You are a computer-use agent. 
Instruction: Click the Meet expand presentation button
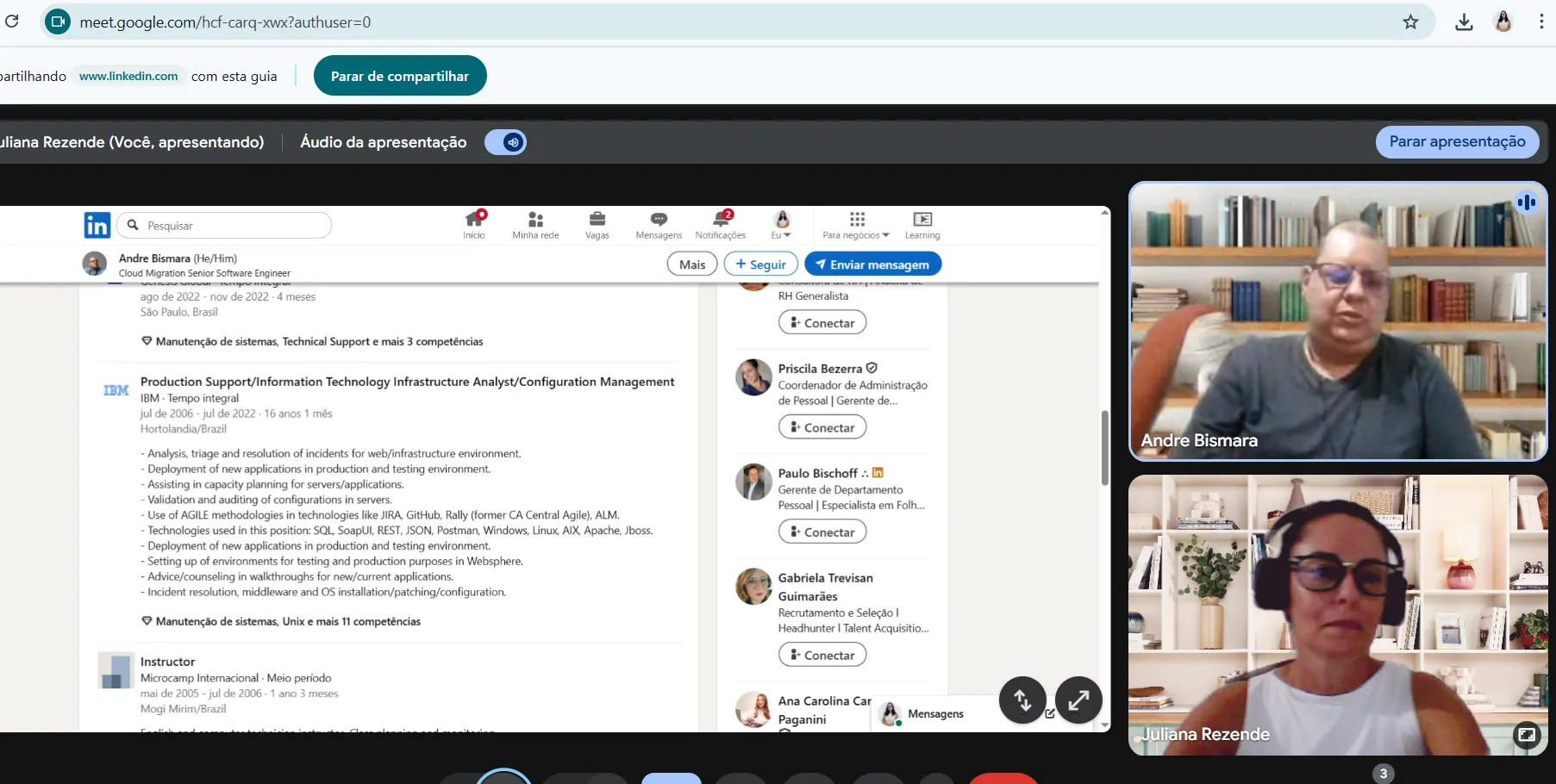[x=1078, y=700]
